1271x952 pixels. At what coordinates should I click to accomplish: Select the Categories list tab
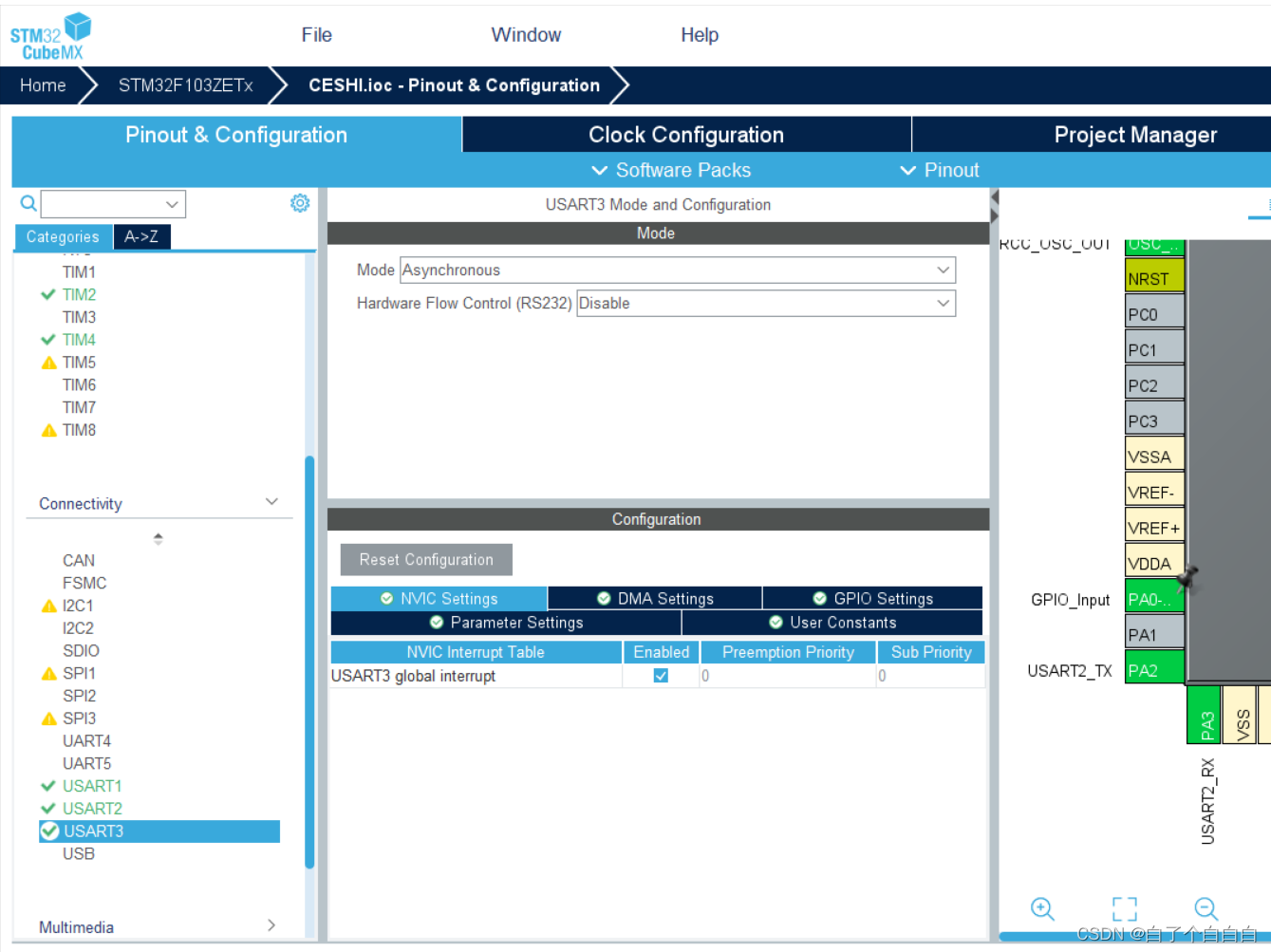pyautogui.click(x=63, y=236)
